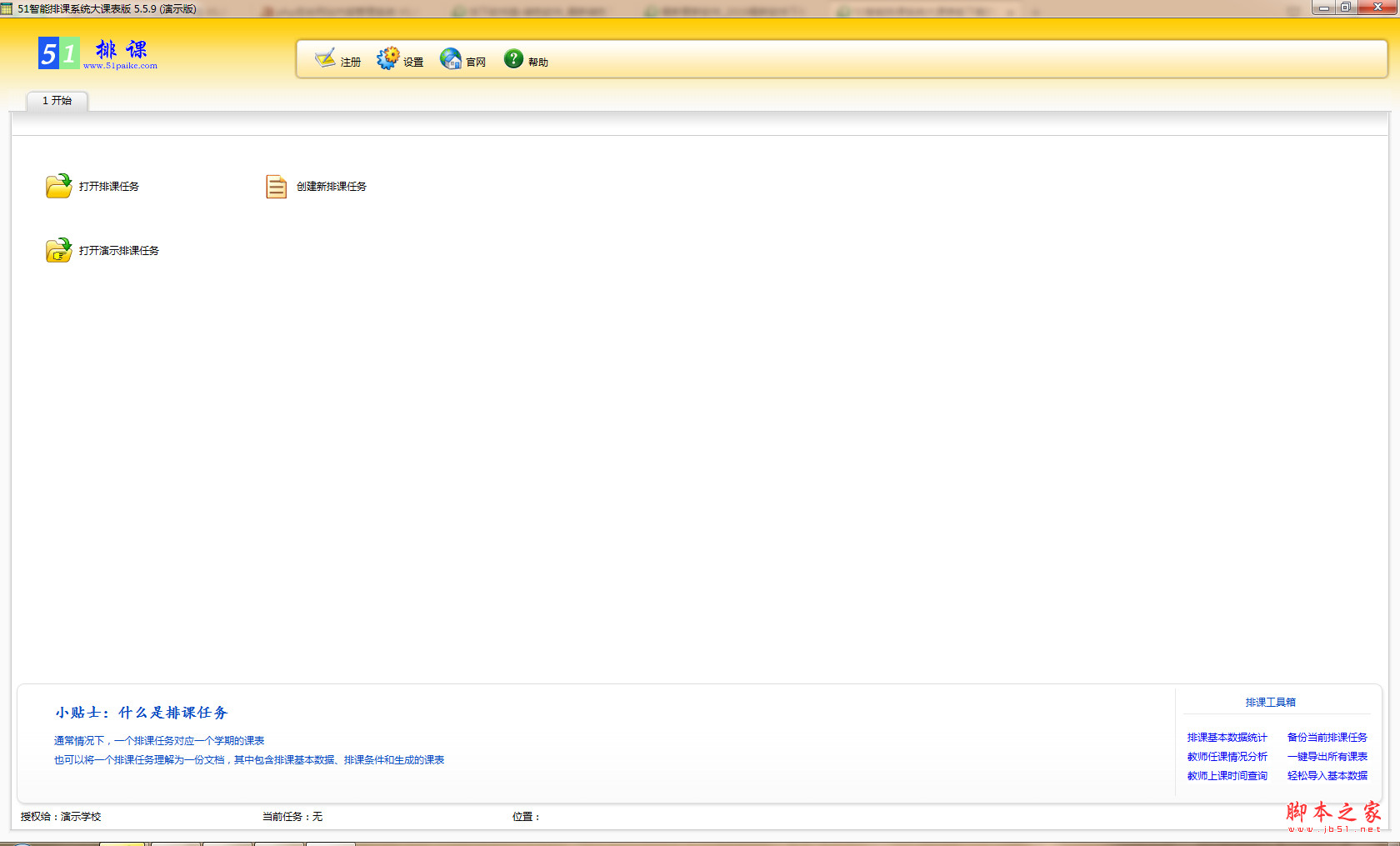
Task: Click 一键导出所有课表 link
Action: [1327, 757]
